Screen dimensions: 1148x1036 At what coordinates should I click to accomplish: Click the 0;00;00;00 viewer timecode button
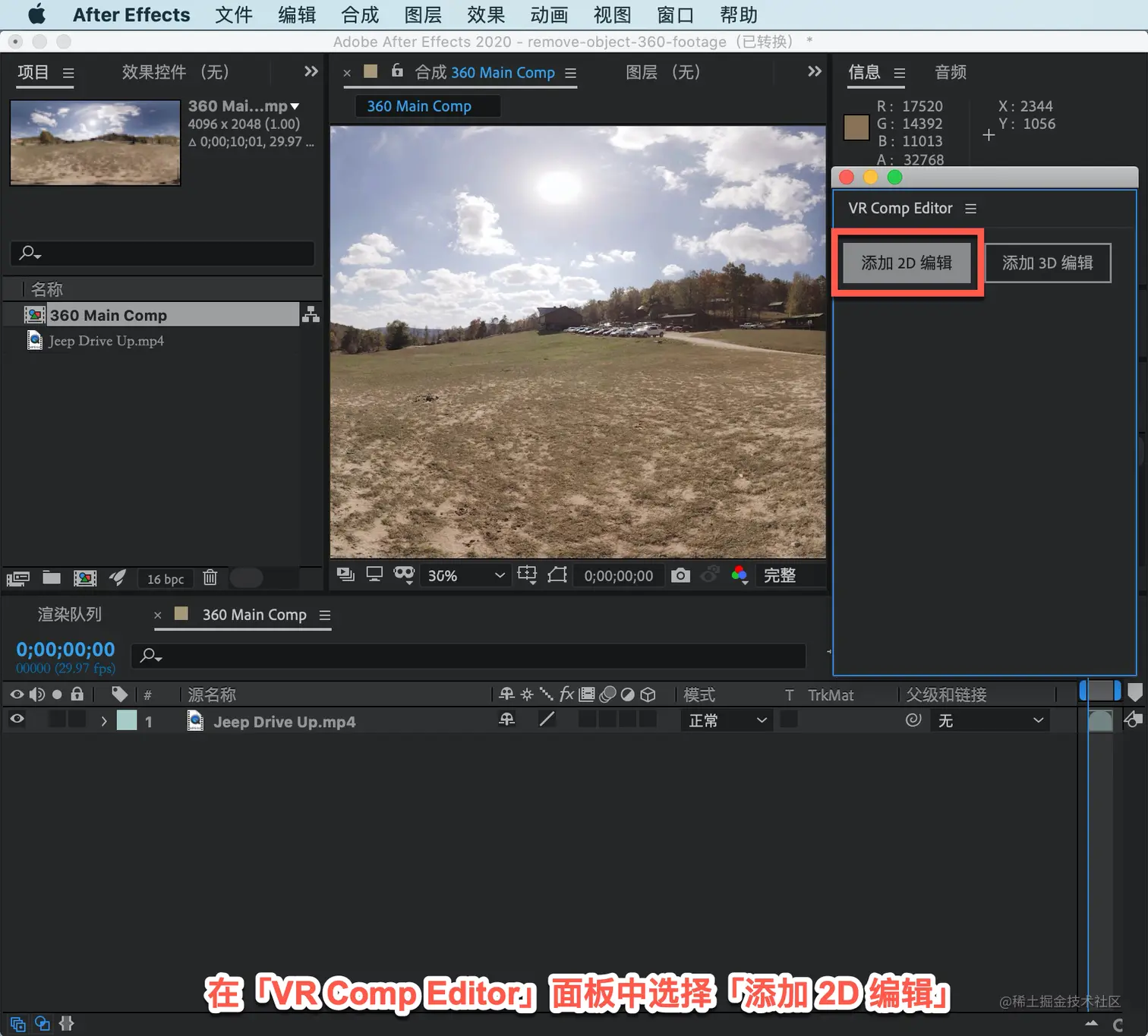click(619, 576)
